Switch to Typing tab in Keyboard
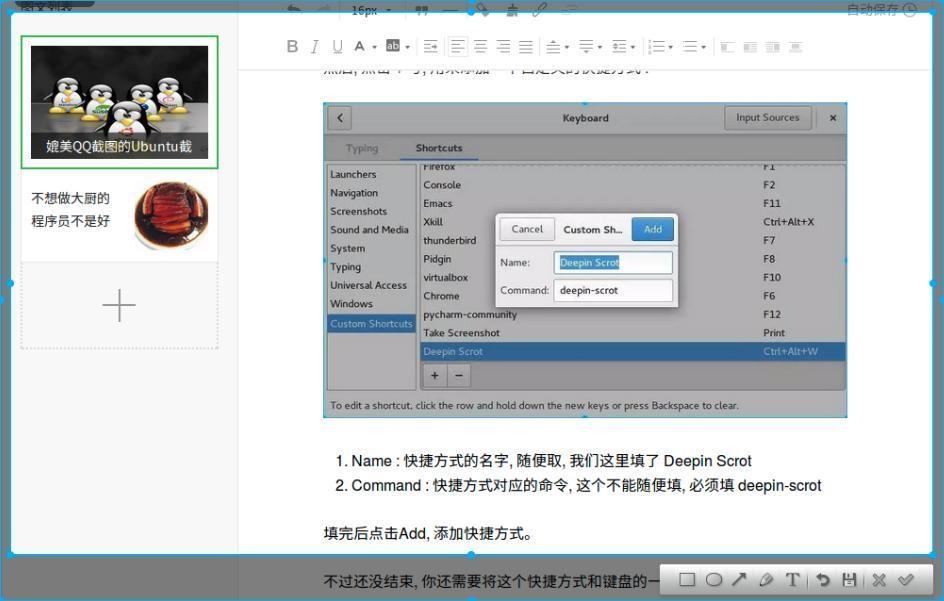 (362, 148)
